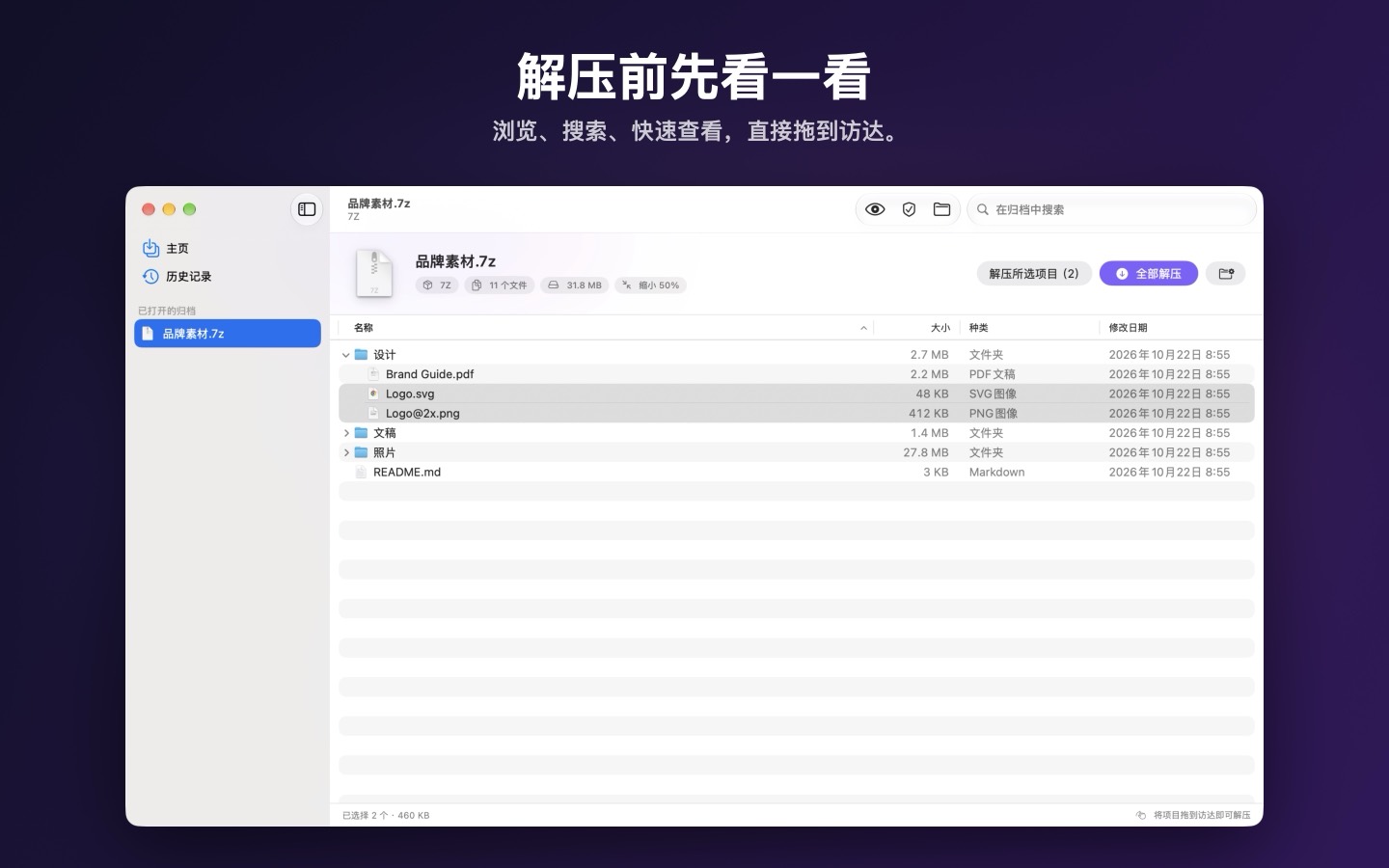
Task: Click the 31.8 MB size badge
Action: tap(575, 285)
